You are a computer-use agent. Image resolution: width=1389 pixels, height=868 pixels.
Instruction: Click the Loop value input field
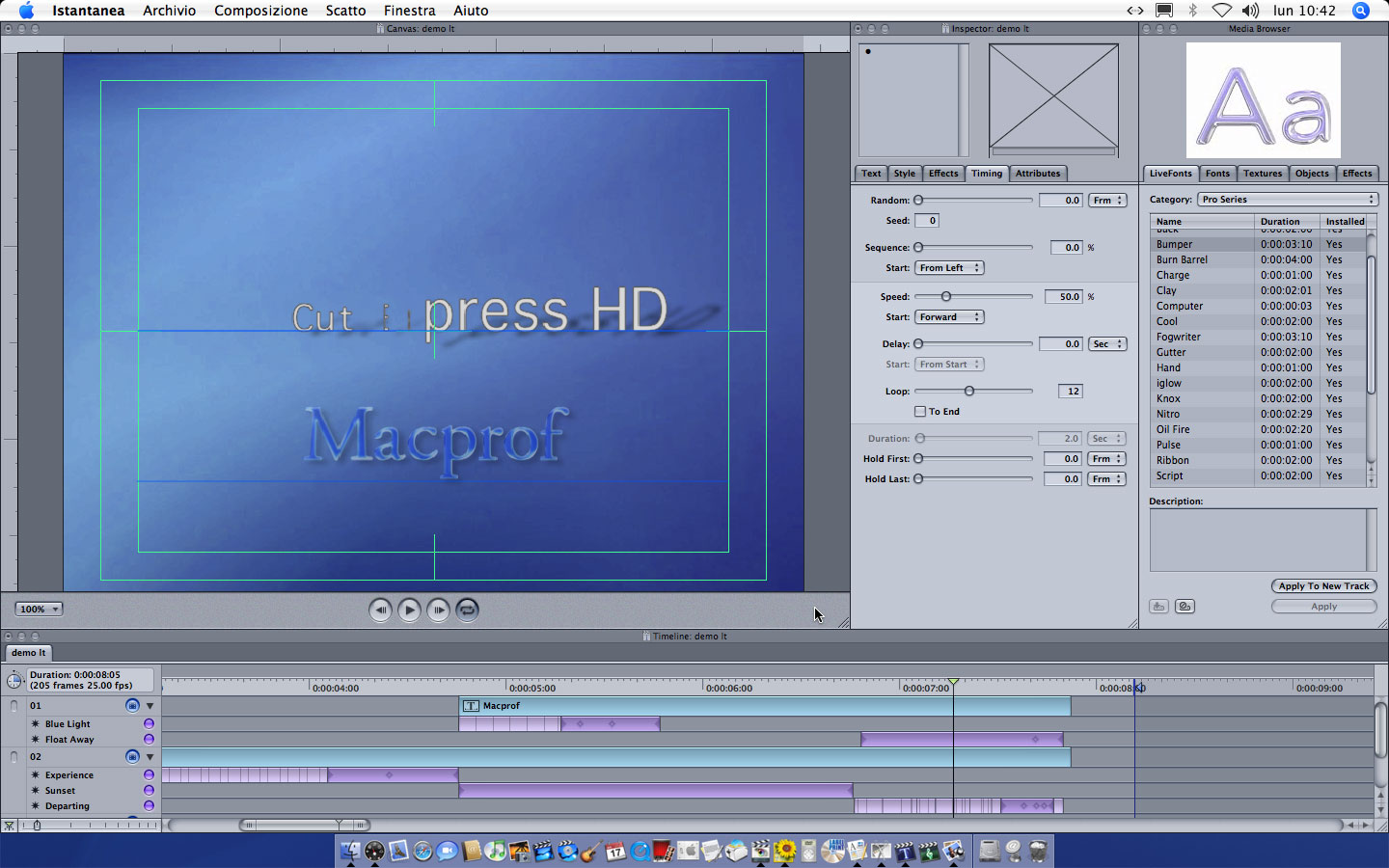pos(1071,392)
